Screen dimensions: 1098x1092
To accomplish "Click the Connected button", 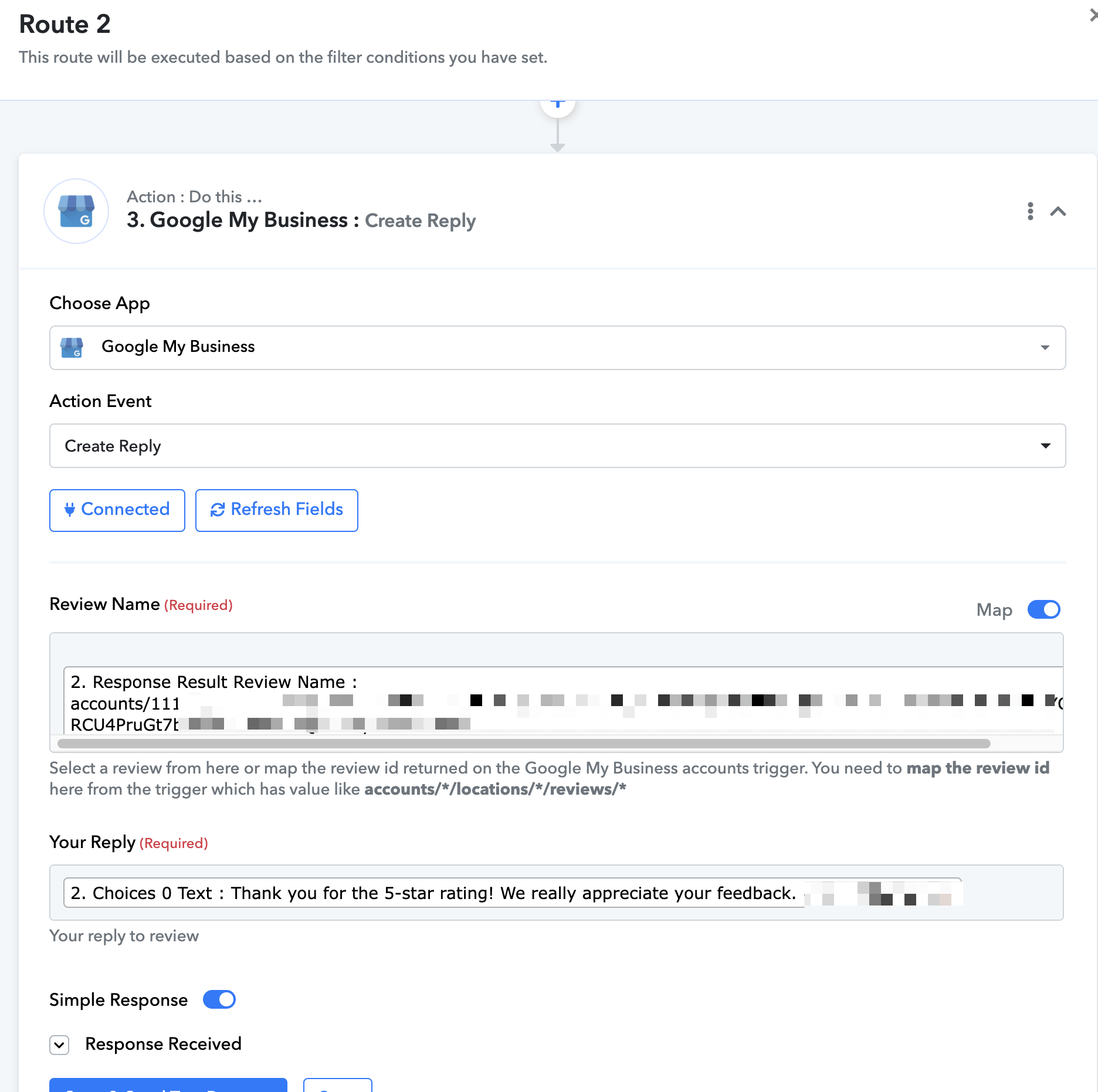I will coord(117,510).
